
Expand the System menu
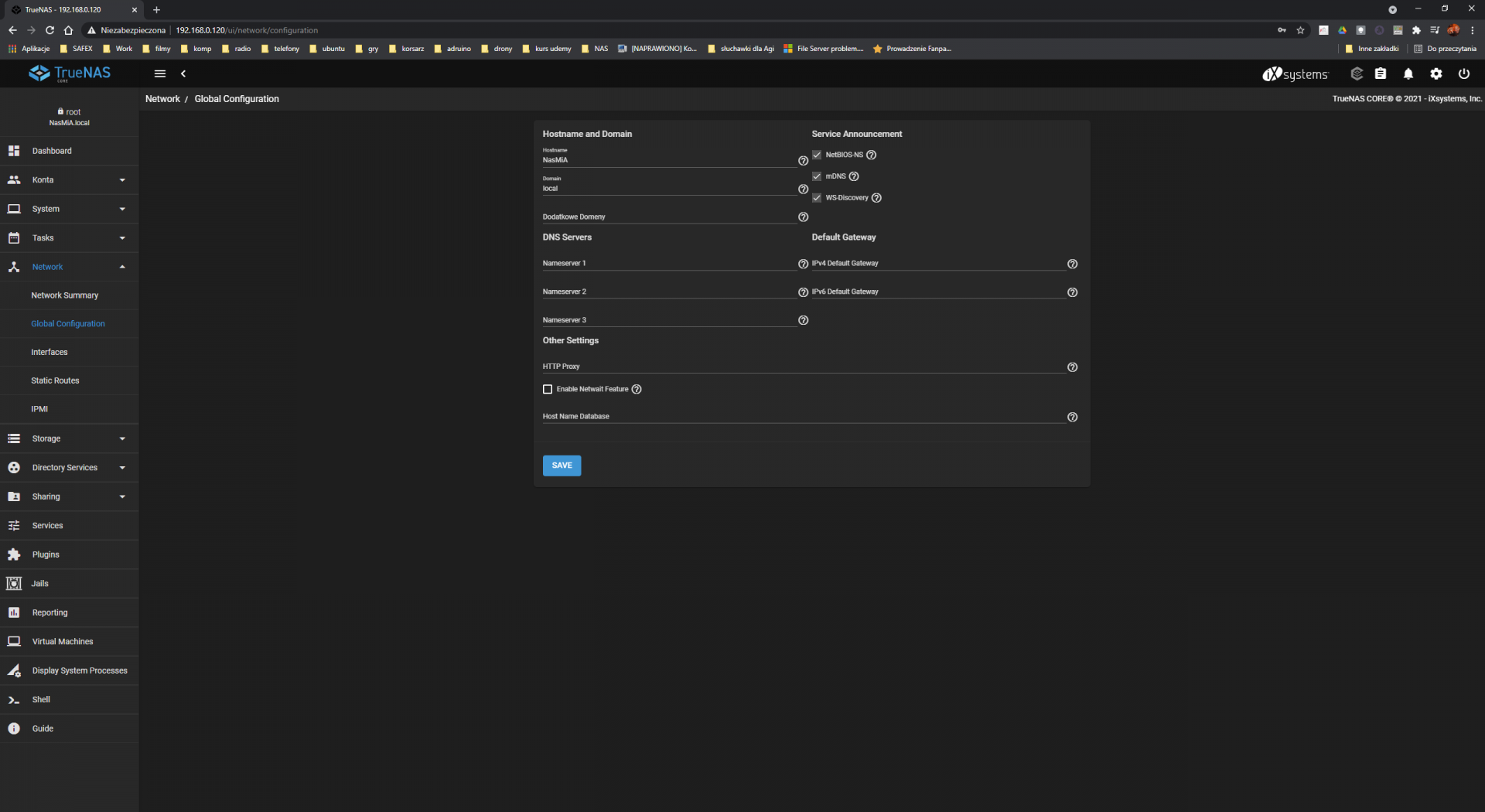(70, 209)
